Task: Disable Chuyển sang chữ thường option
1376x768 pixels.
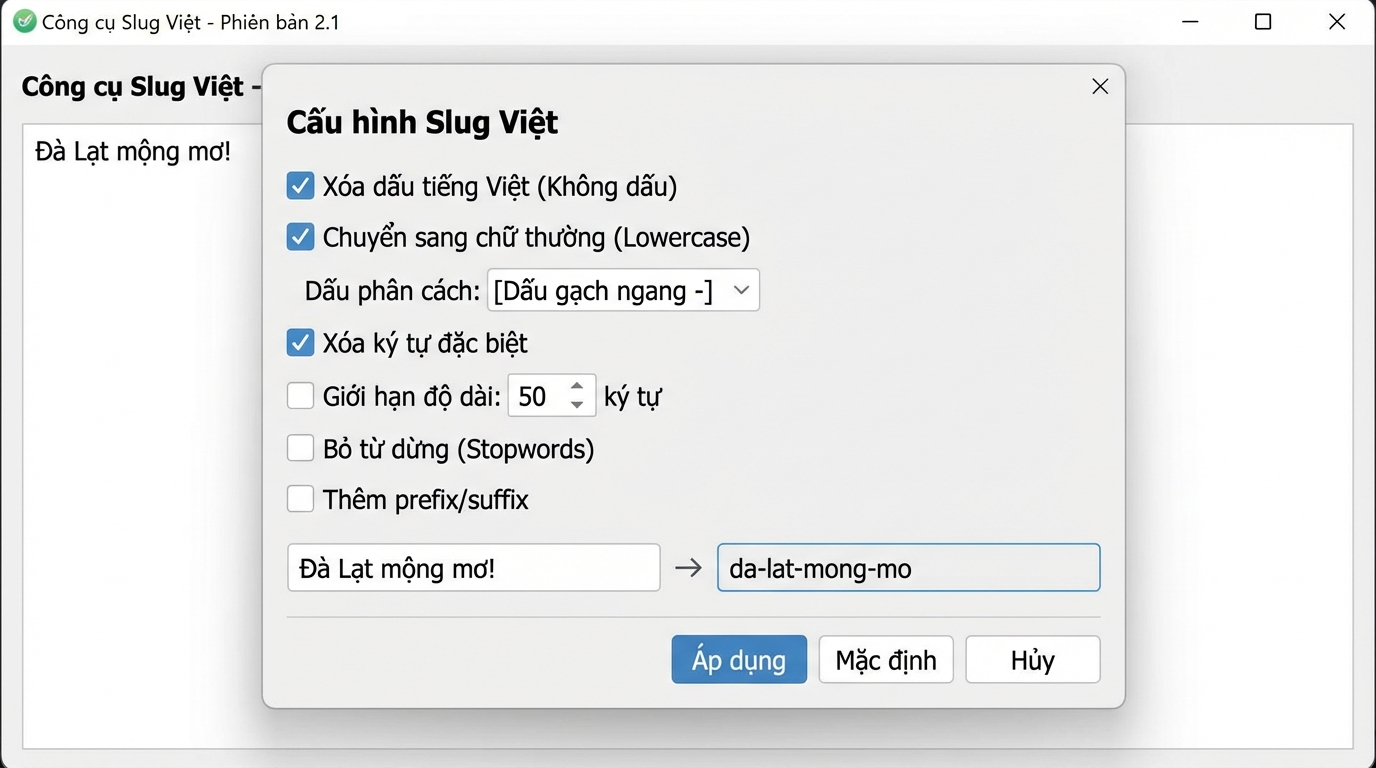Action: [300, 236]
